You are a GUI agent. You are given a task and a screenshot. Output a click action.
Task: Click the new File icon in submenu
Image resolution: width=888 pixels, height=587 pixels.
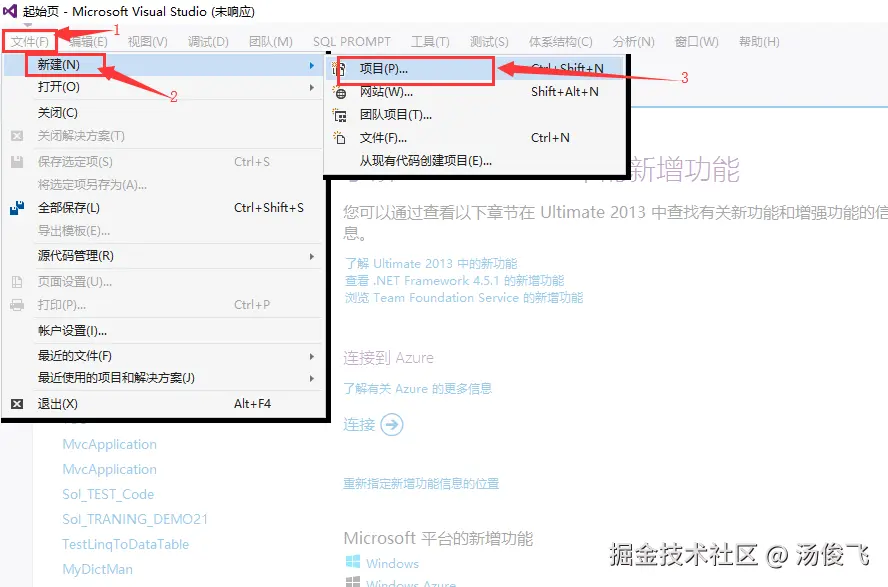click(x=340, y=138)
